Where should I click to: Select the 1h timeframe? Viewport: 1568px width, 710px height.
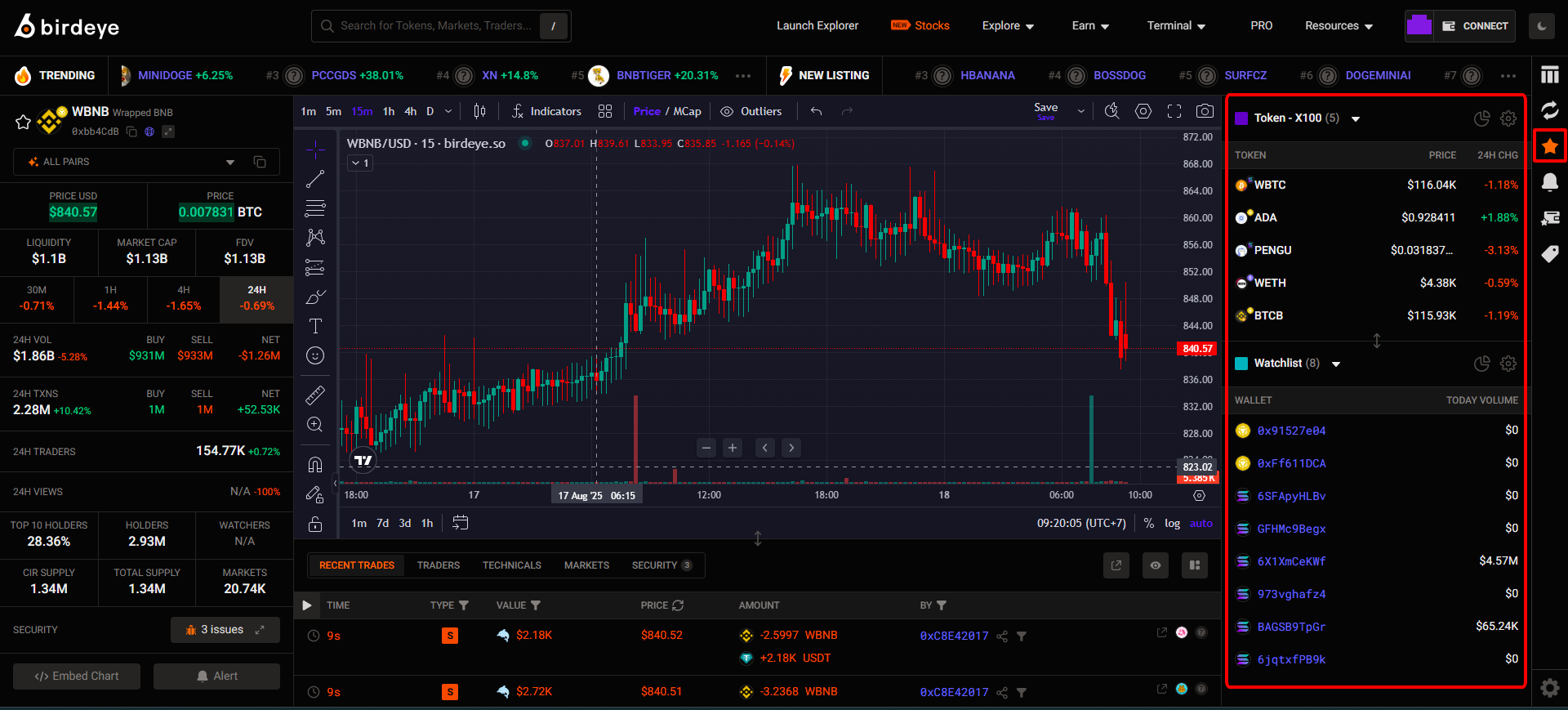coord(389,111)
